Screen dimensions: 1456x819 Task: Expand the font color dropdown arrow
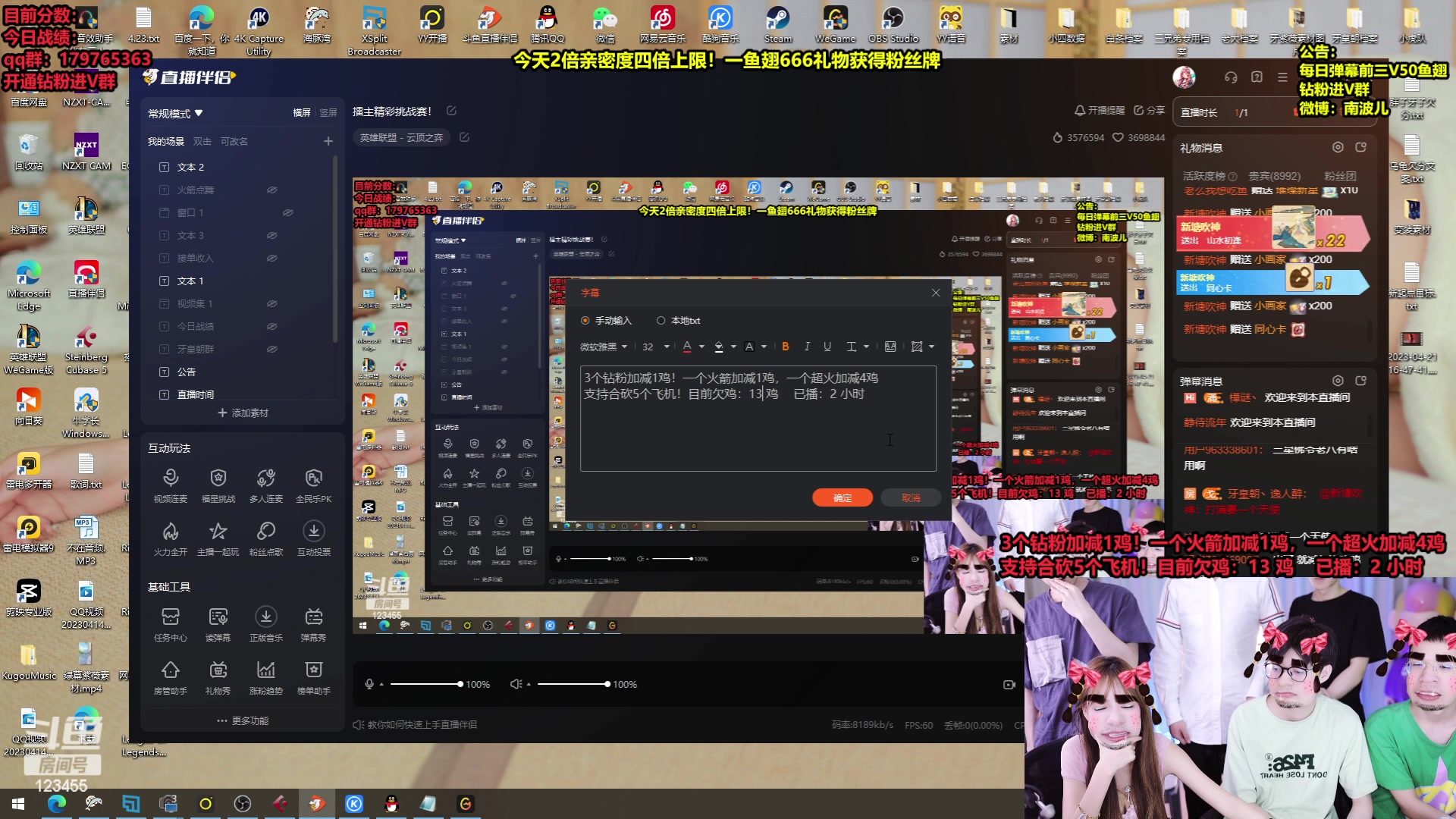(x=701, y=347)
